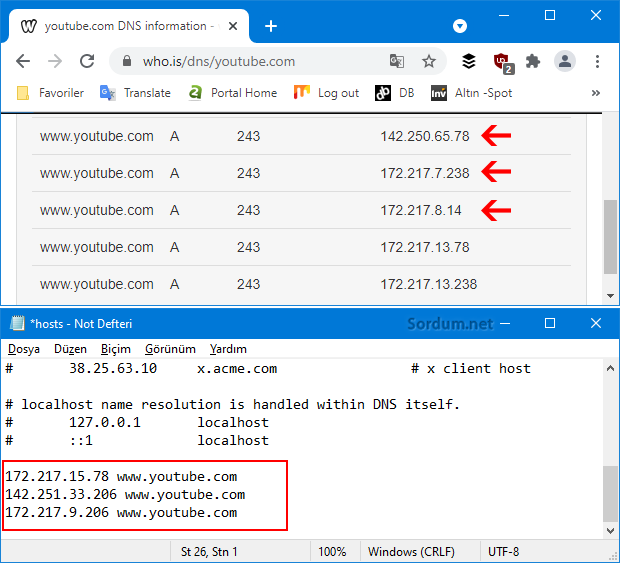The height and width of the screenshot is (563, 620).
Task: Go back with the browser back arrow
Action: pos(23,61)
